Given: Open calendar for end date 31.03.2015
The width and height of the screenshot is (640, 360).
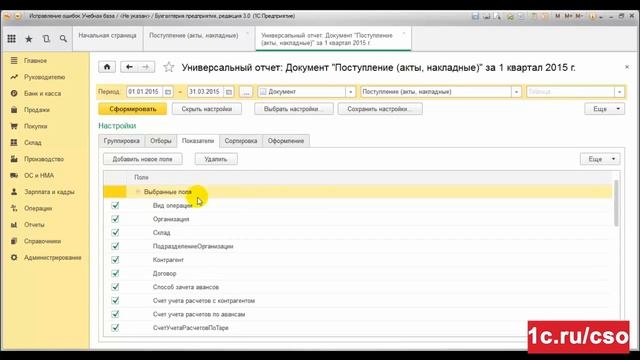Looking at the screenshot, I should tap(229, 92).
